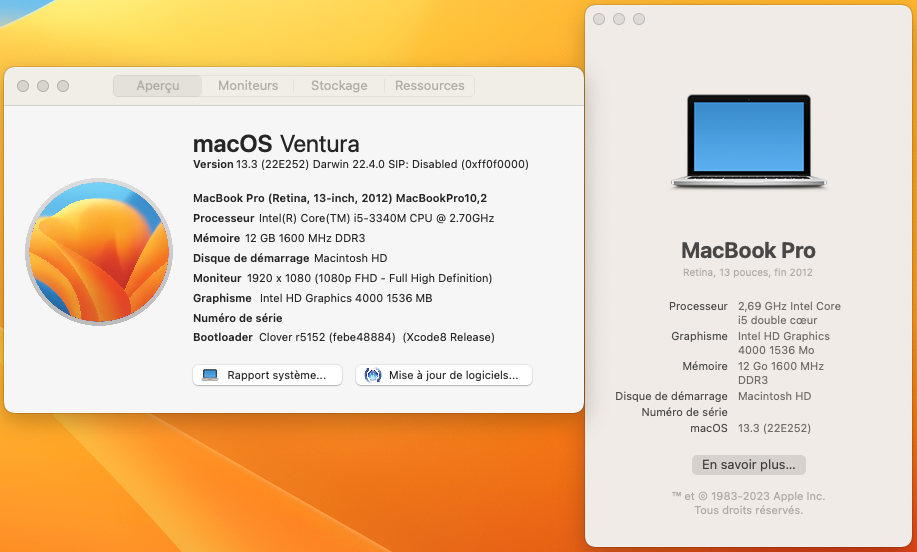Minimize the Aperçu system info window
The height and width of the screenshot is (552, 917).
pyautogui.click(x=43, y=86)
